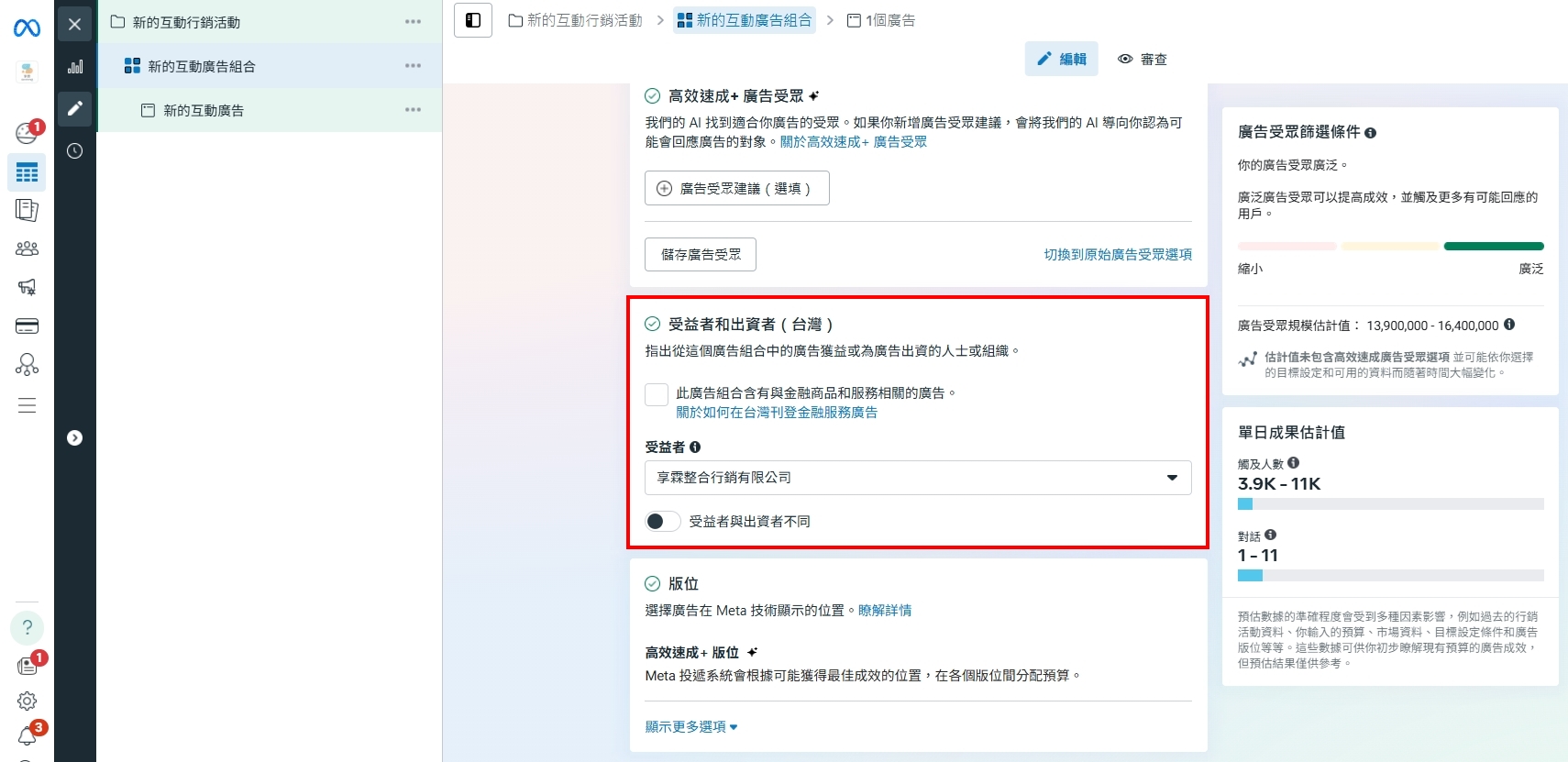Open the settings gear icon
1568x762 pixels.
click(x=27, y=701)
